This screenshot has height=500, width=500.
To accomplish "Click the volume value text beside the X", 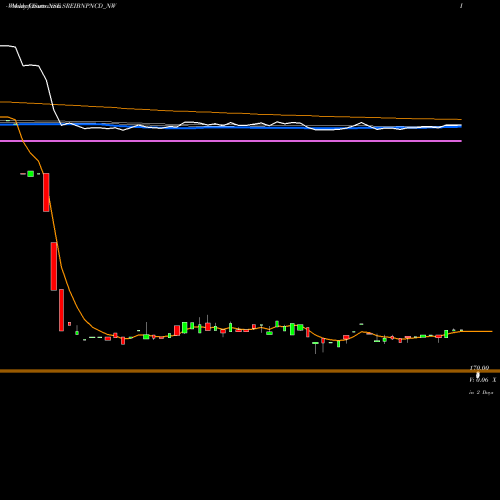I will pos(479,380).
